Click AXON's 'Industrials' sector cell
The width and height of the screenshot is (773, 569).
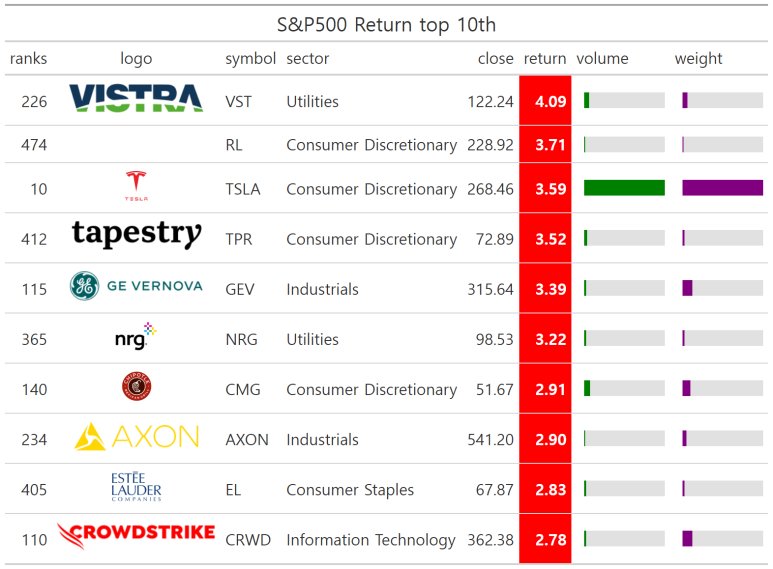pyautogui.click(x=322, y=440)
